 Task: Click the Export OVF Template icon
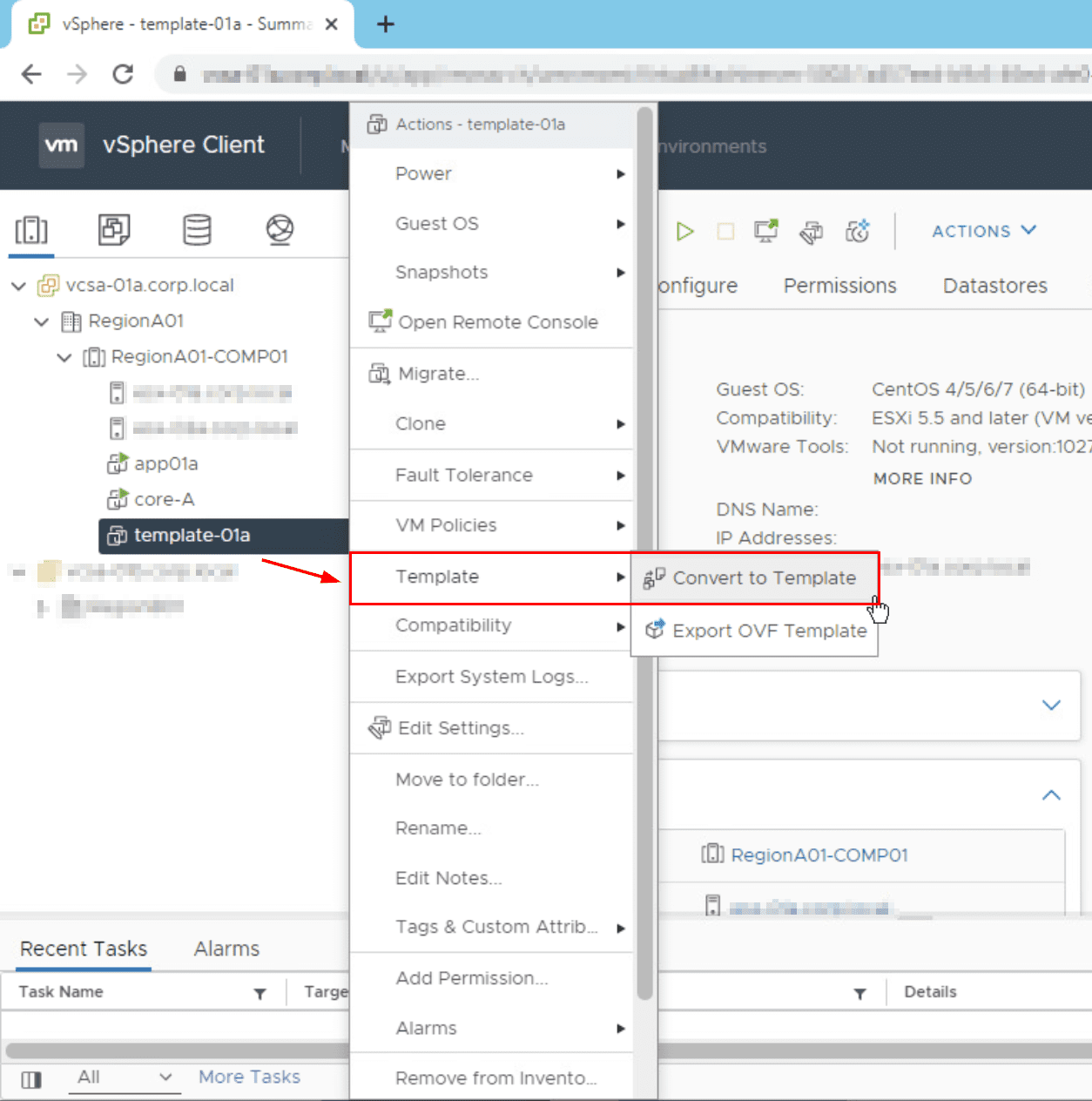[654, 630]
